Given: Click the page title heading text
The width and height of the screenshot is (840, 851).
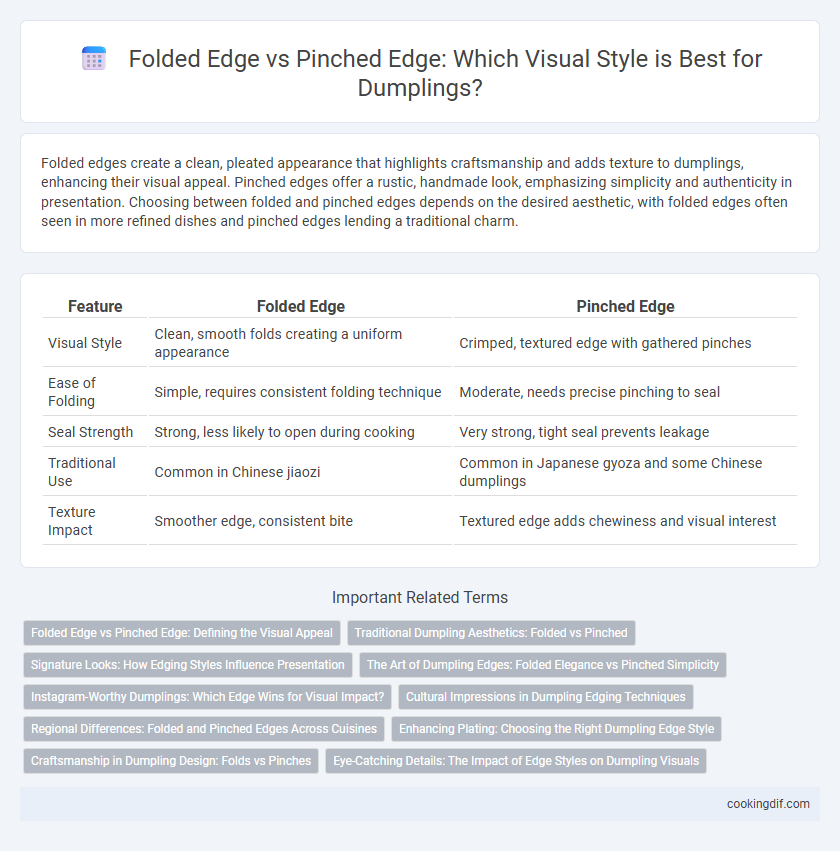Looking at the screenshot, I should click(445, 73).
